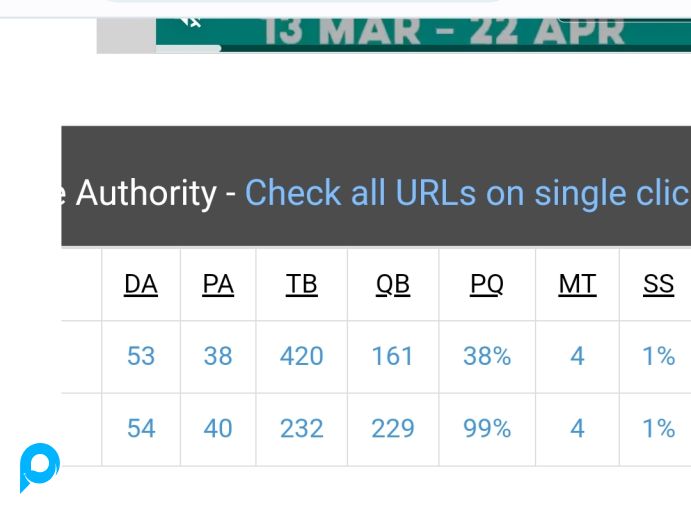Open the PA value 38
Viewport: 691px width, 509px height.
point(218,356)
